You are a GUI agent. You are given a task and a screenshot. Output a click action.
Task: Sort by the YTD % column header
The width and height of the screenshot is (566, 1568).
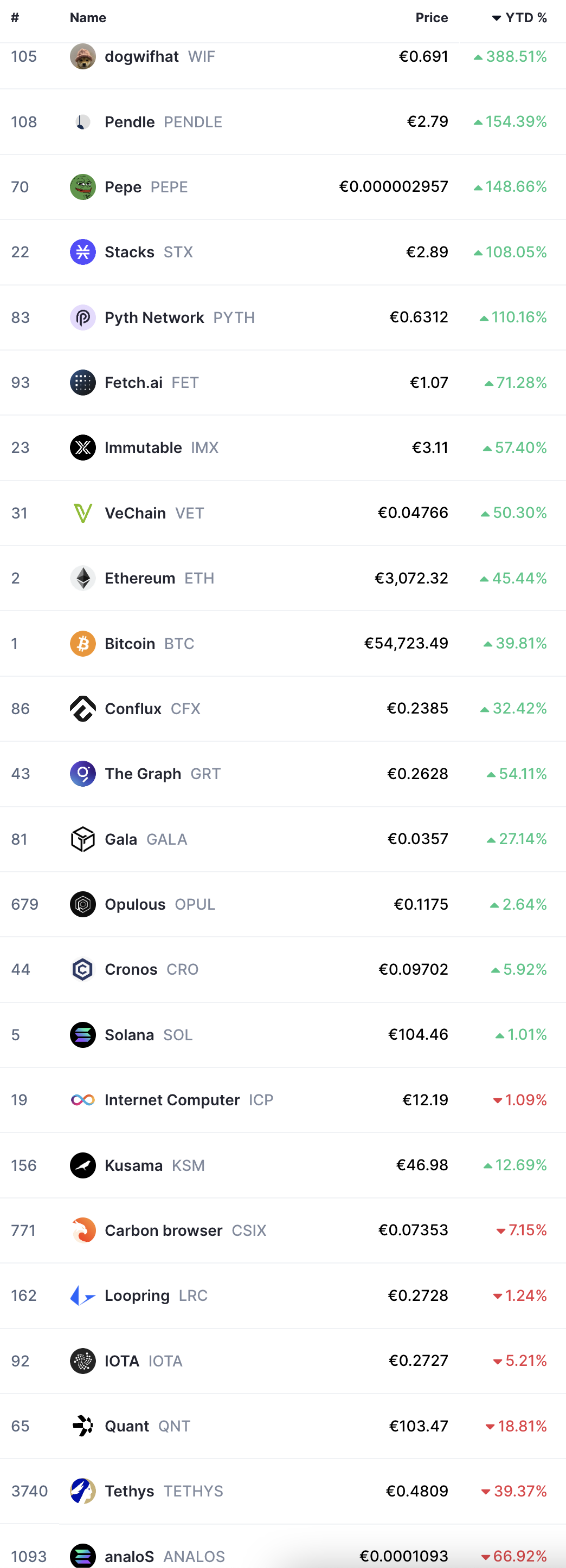point(520,18)
